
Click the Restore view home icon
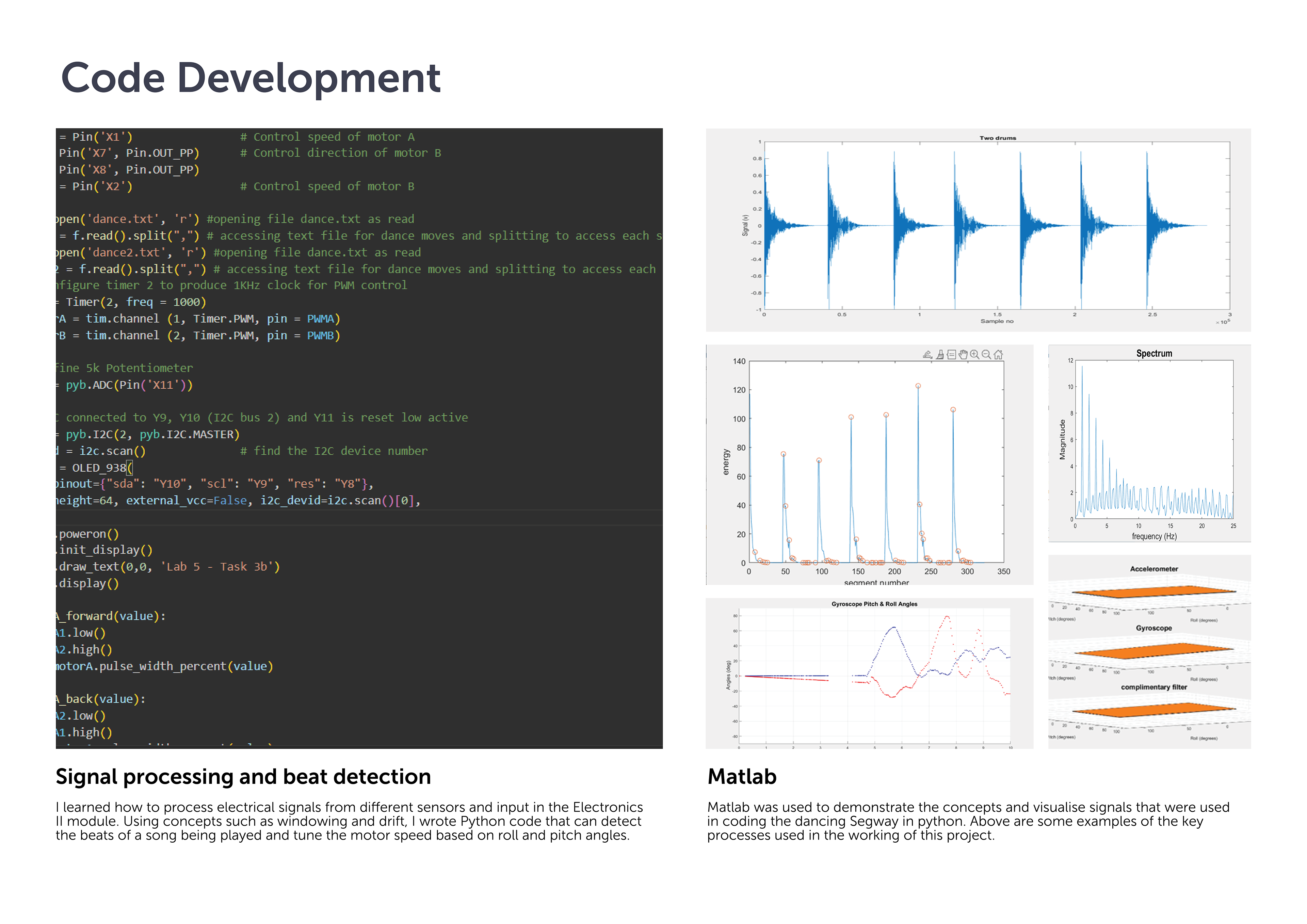click(999, 355)
